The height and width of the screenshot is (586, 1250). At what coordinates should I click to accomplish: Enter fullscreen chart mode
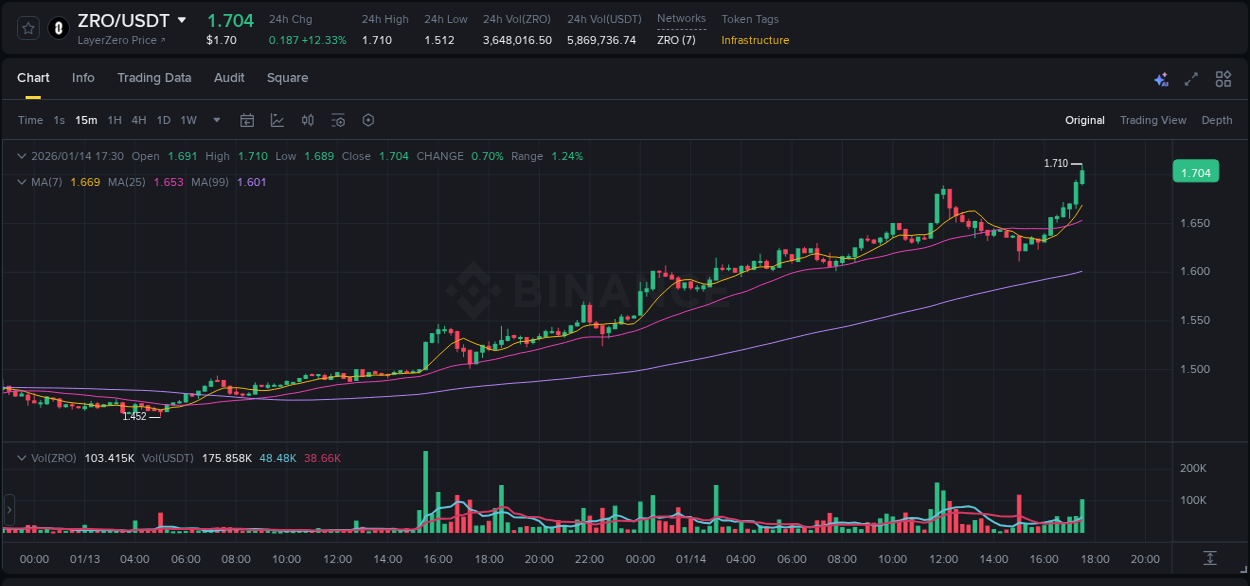(x=1190, y=78)
